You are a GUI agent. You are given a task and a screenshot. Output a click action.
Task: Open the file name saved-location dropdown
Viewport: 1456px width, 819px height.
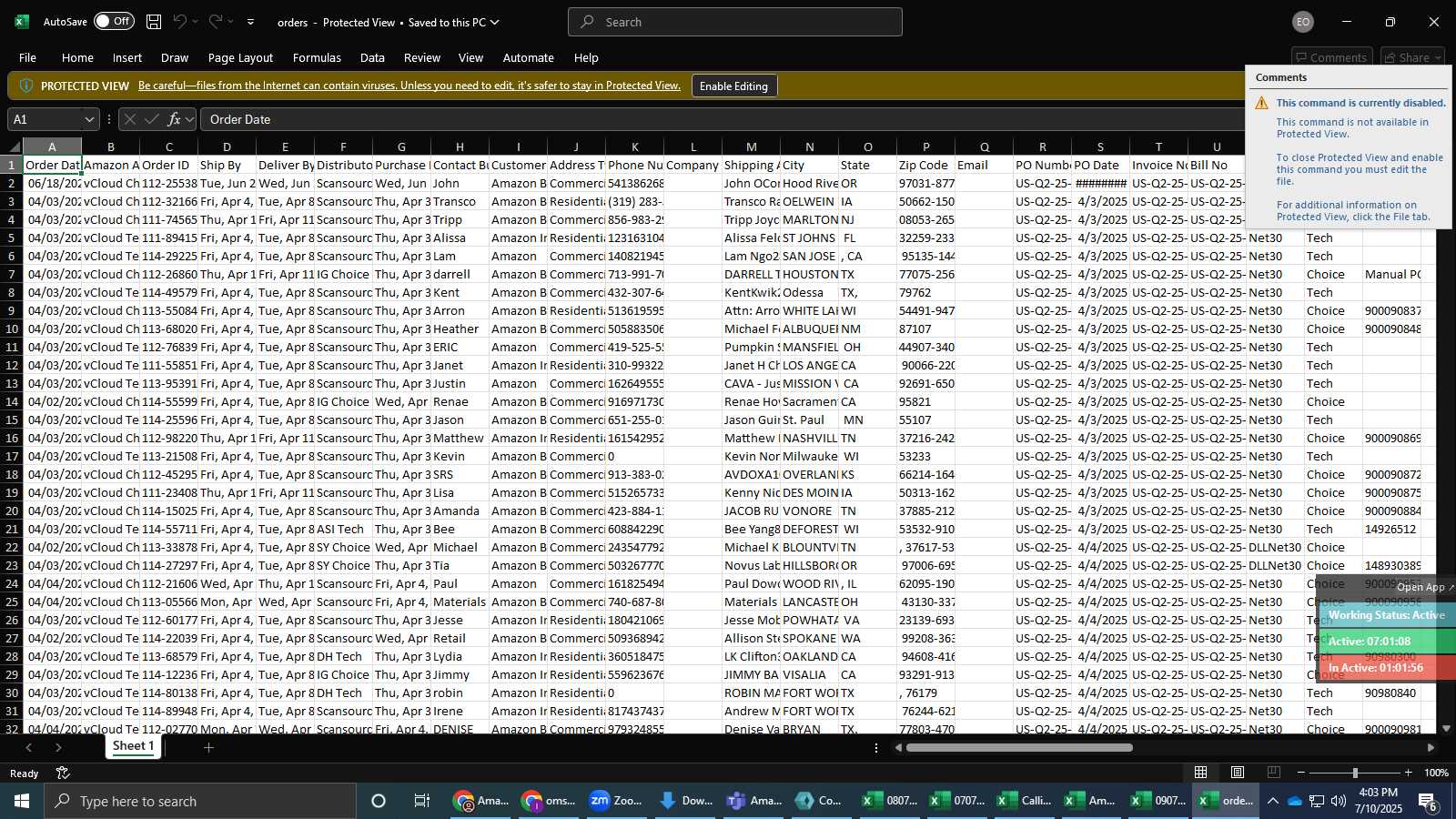pyautogui.click(x=495, y=22)
